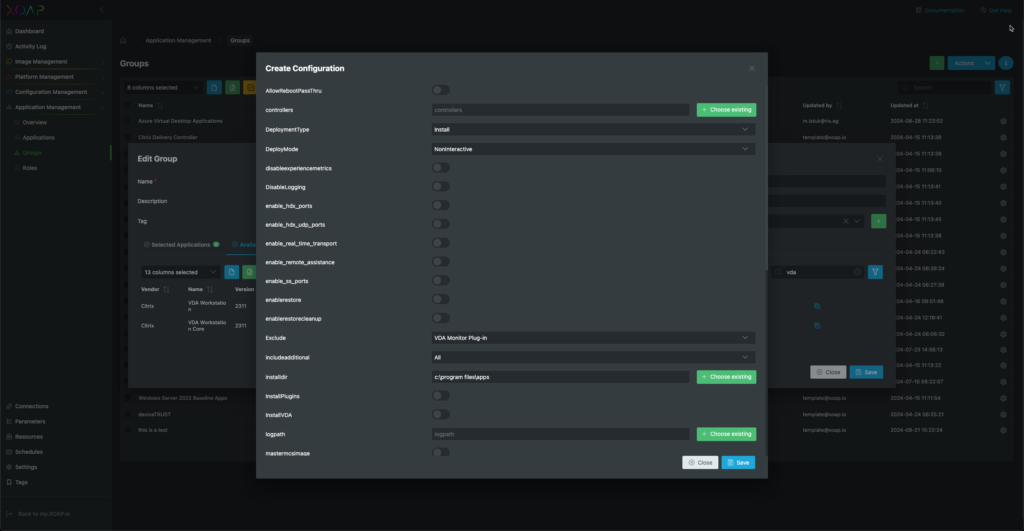Open gear menu for row updated 2024-08-28 11:23:02

[1003, 121]
